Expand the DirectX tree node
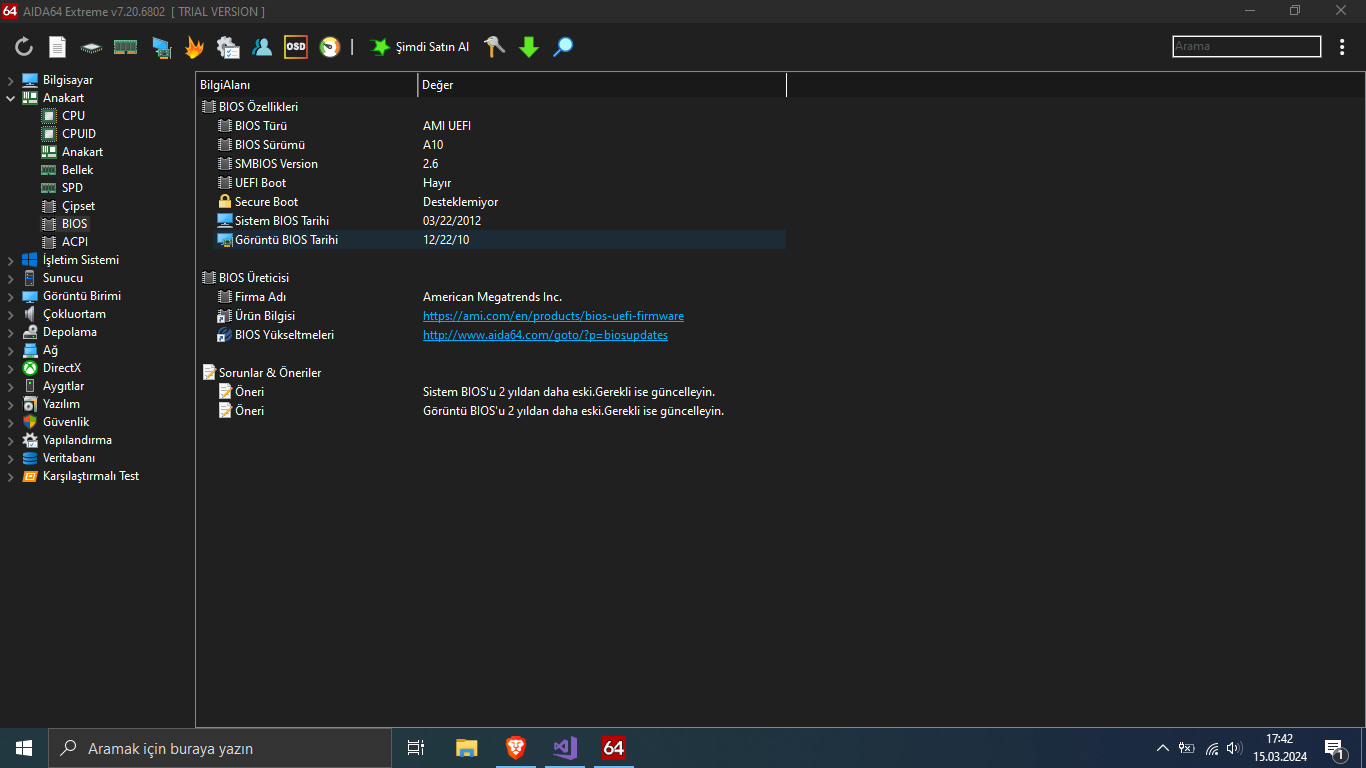This screenshot has height=768, width=1366. point(11,368)
